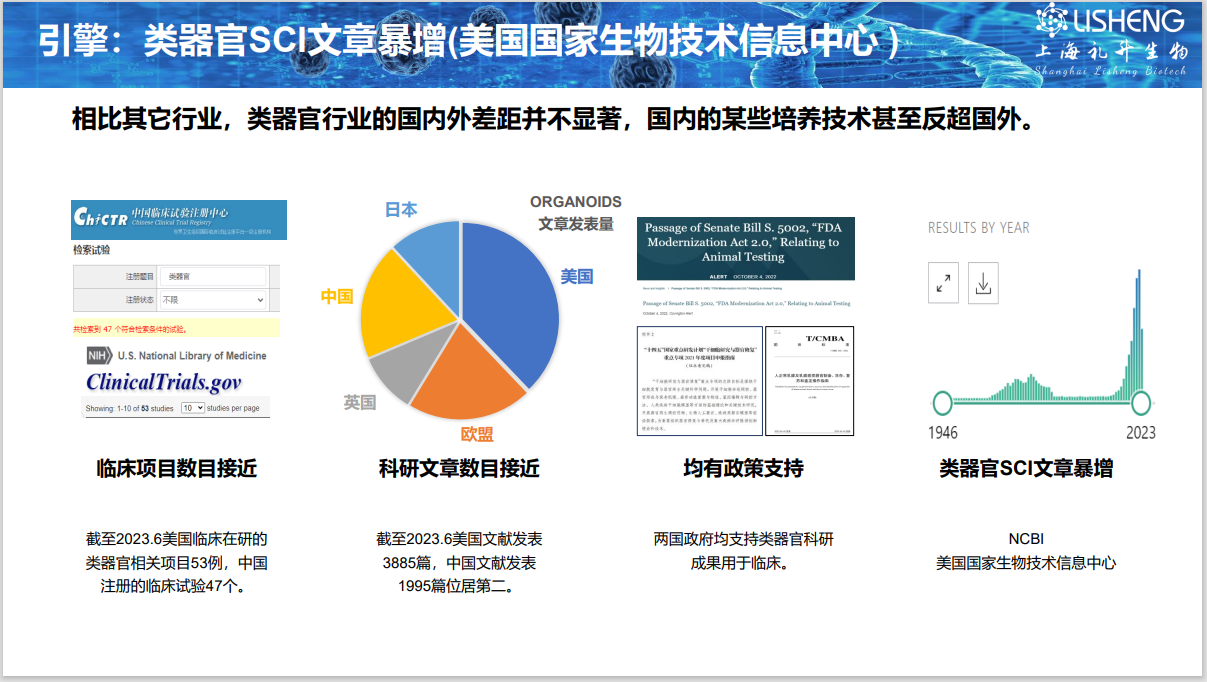Click the Passage of Senate Bill link
Viewport: 1207px width, 682px height.
click(746, 304)
